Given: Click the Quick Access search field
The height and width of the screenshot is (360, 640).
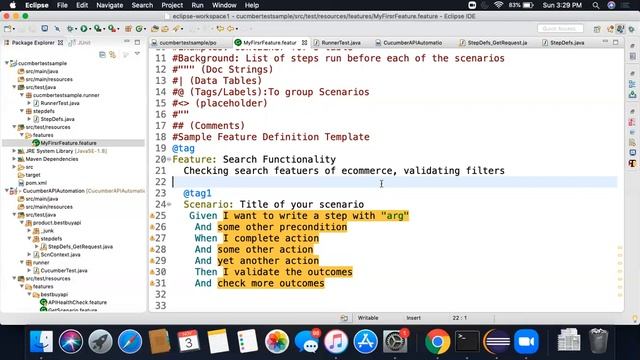Looking at the screenshot, I should [x=560, y=29].
